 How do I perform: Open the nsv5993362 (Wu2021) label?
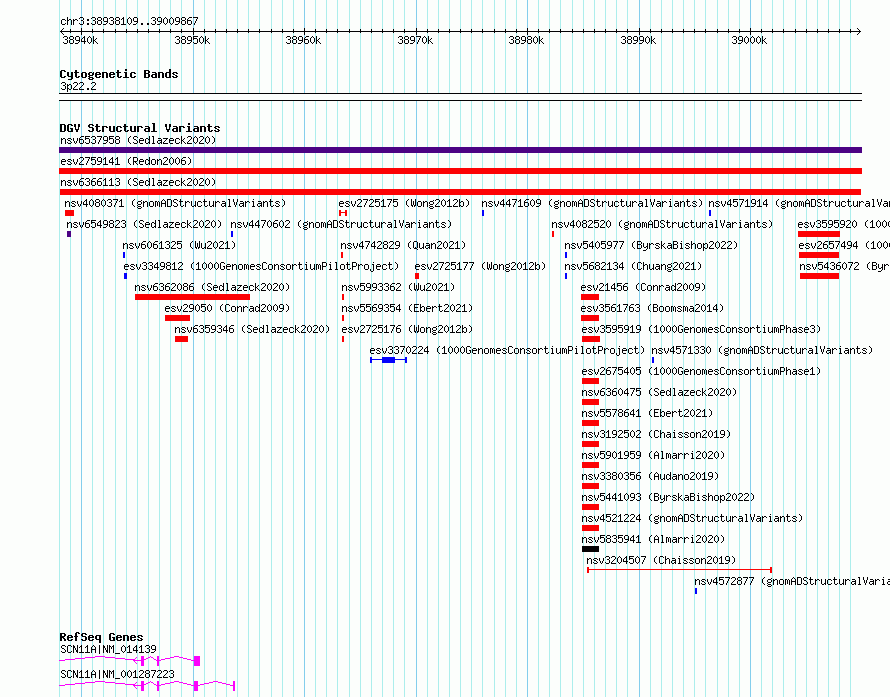[x=398, y=287]
